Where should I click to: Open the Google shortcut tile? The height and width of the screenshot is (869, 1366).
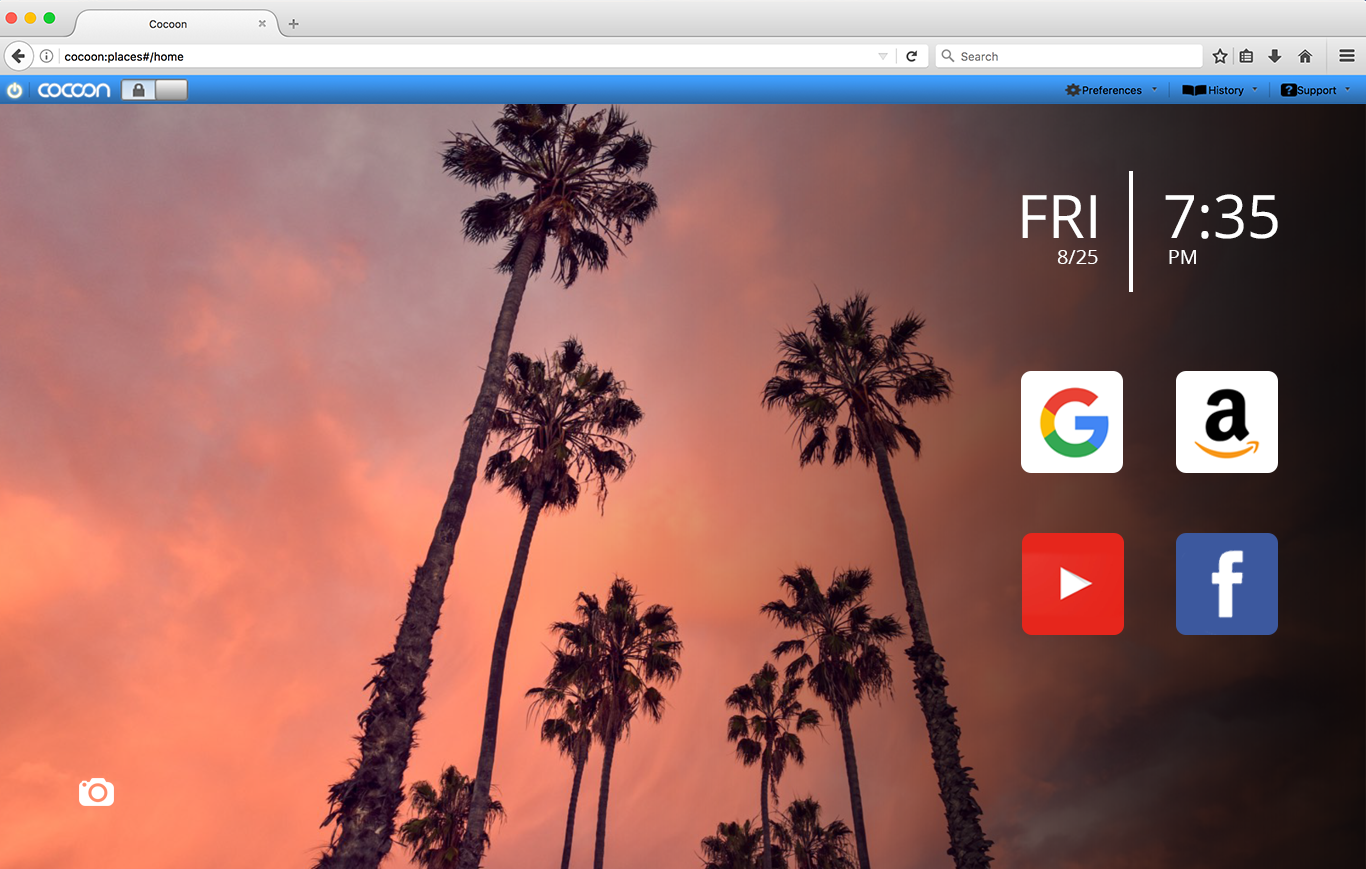click(1071, 422)
